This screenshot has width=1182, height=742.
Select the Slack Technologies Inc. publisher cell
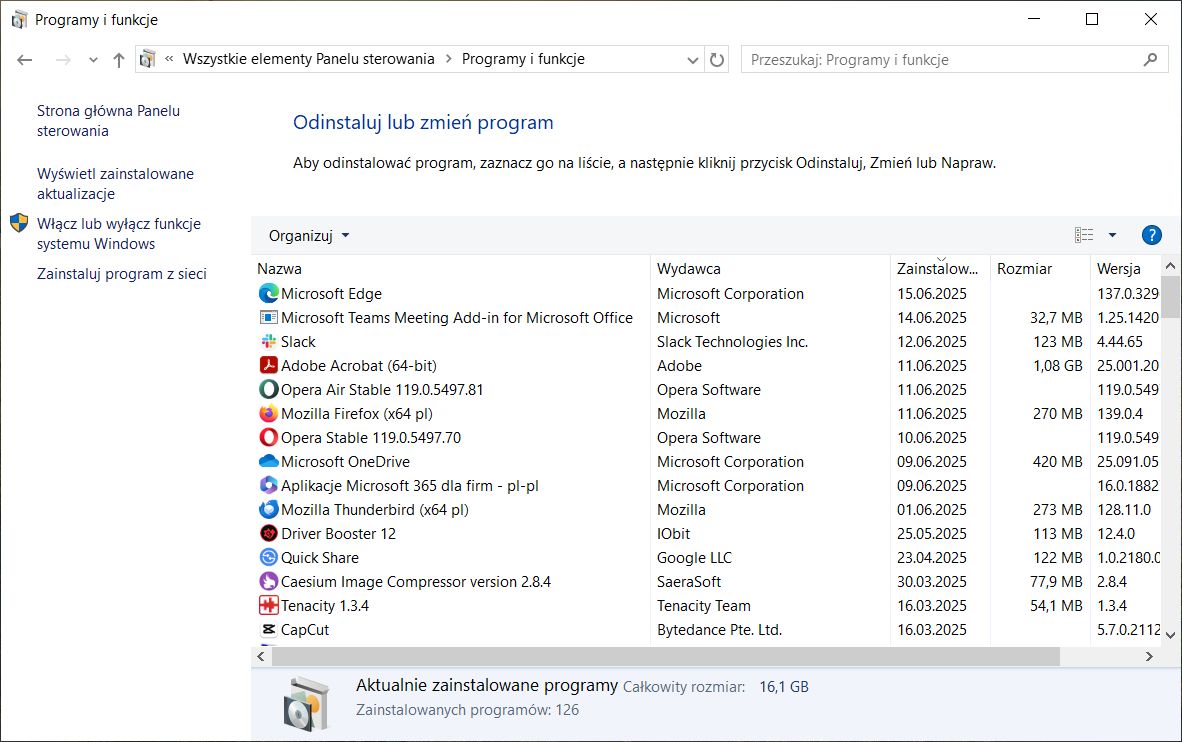pyautogui.click(x=732, y=342)
